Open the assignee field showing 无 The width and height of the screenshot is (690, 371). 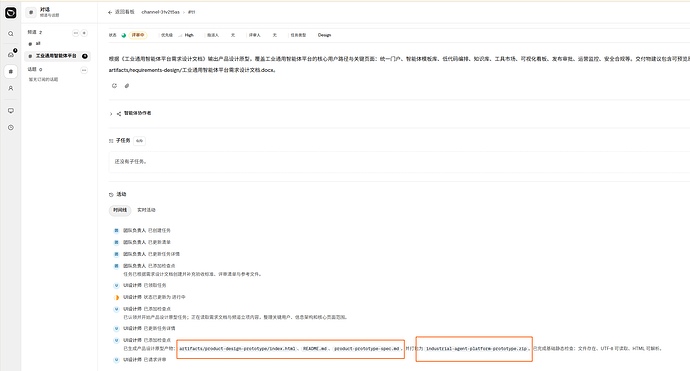pyautogui.click(x=233, y=35)
